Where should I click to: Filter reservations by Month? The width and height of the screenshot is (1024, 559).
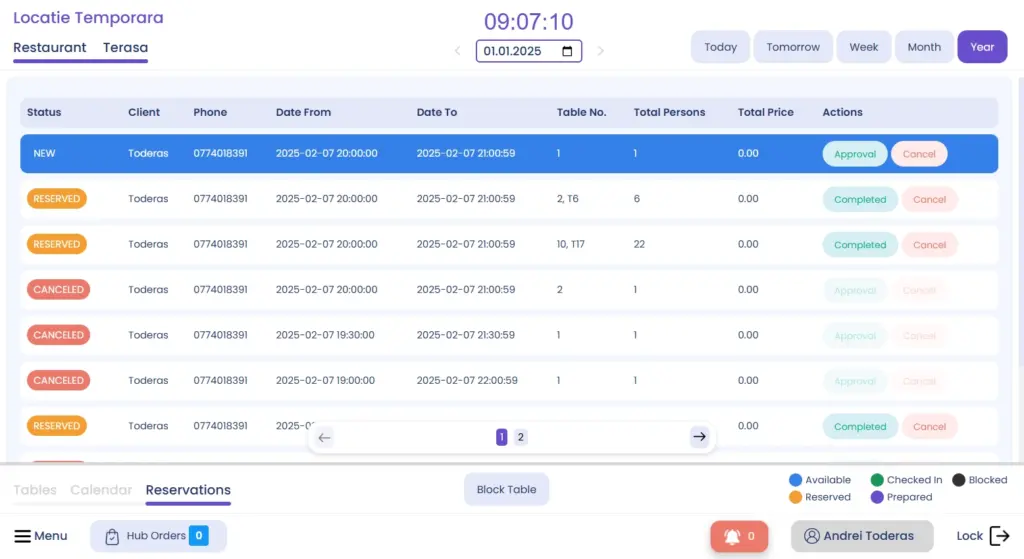coord(924,47)
